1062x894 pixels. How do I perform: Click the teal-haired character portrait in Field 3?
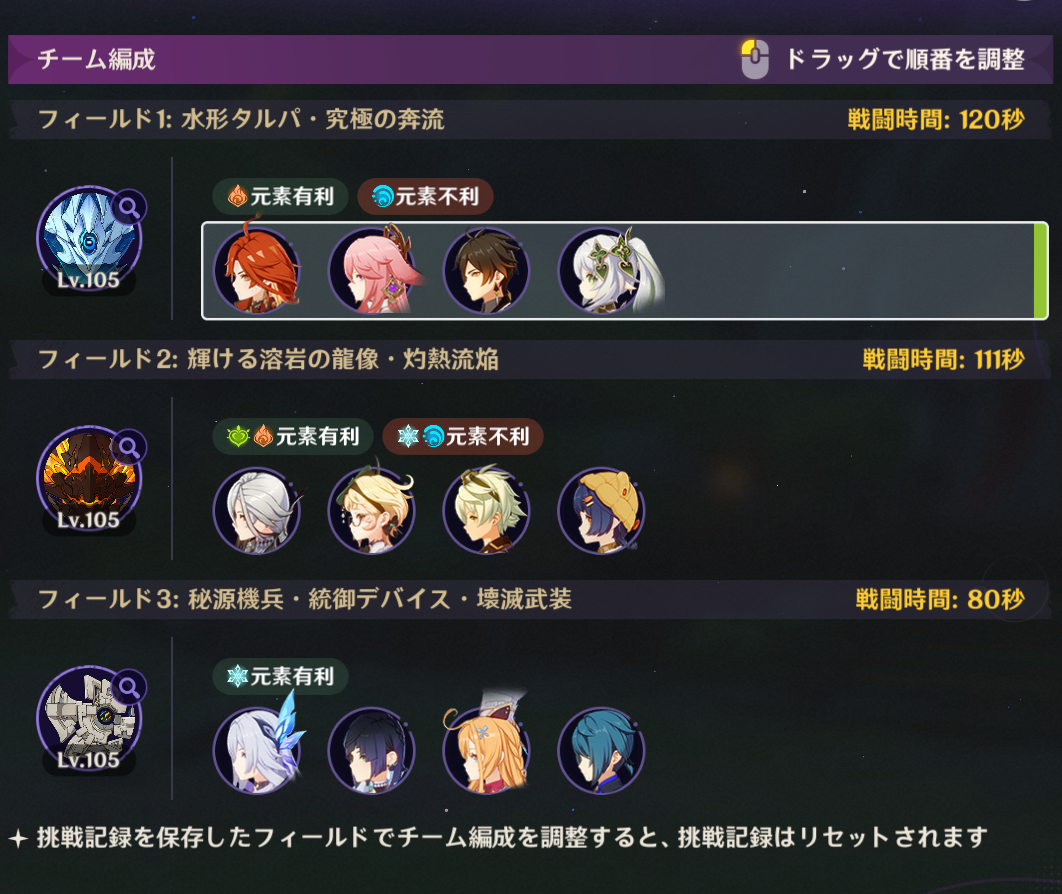pyautogui.click(x=601, y=750)
